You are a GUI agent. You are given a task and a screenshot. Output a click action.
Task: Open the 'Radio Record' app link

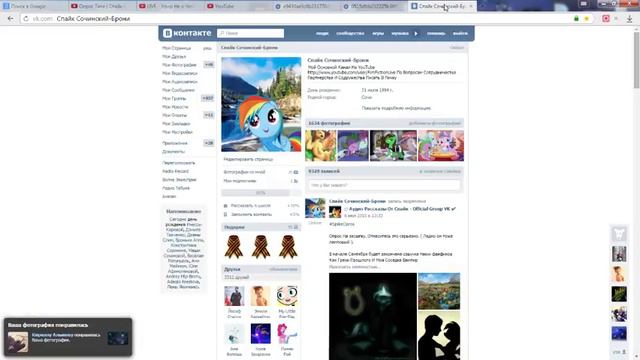176,171
